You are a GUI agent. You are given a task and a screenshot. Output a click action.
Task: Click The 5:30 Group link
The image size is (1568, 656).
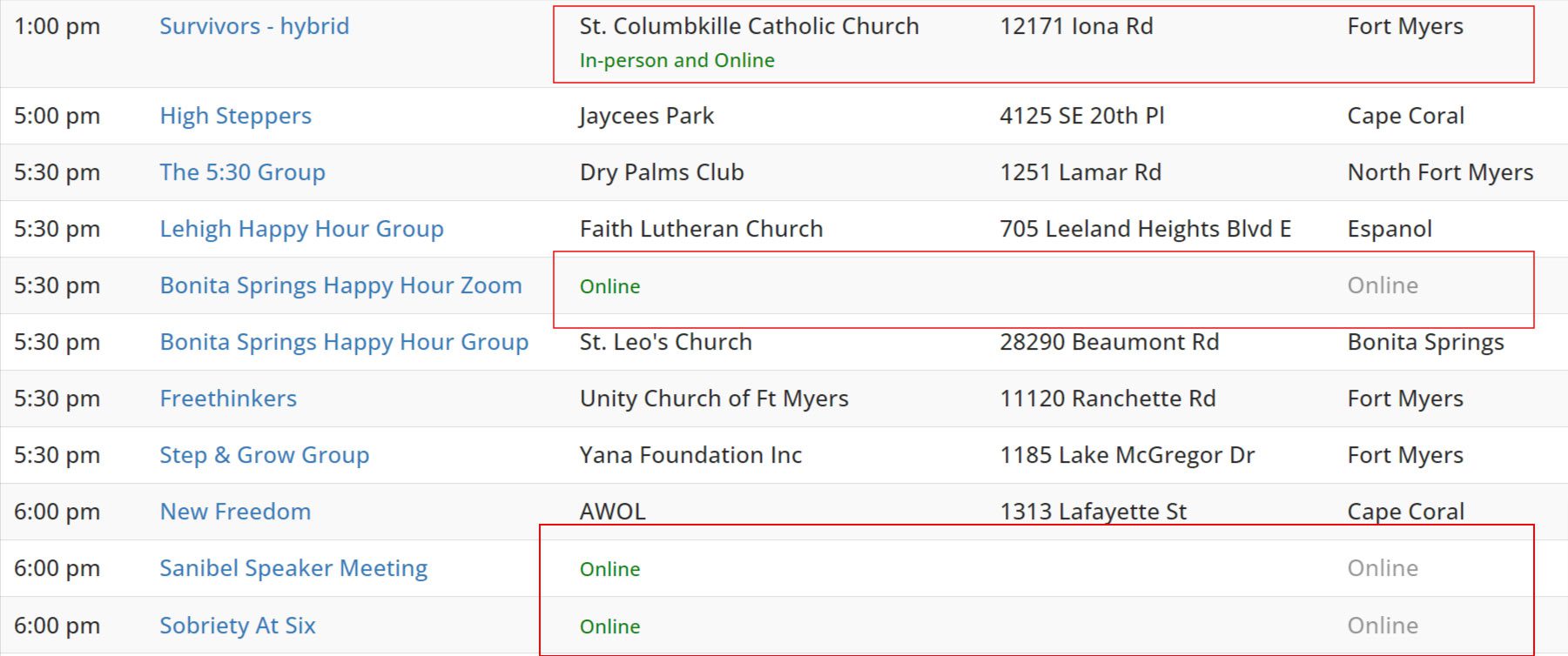pyautogui.click(x=242, y=172)
